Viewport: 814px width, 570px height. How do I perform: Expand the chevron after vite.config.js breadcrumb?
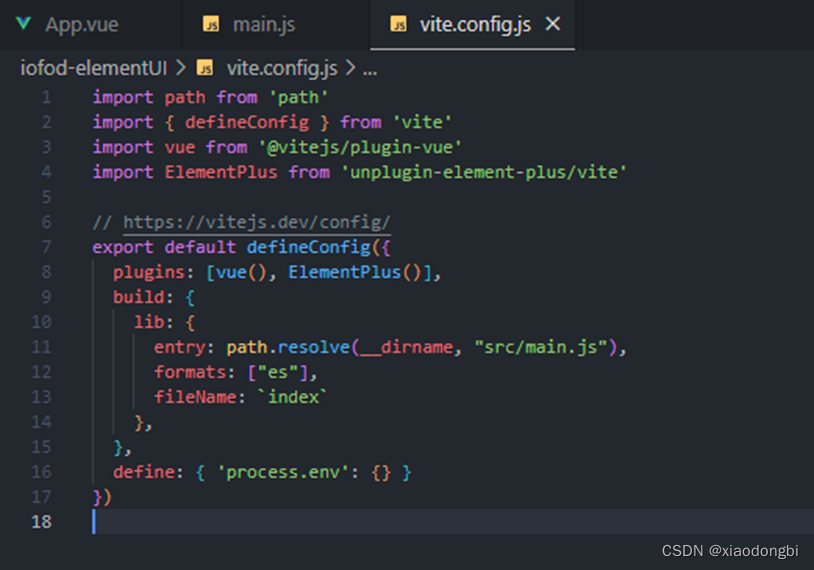click(x=351, y=68)
